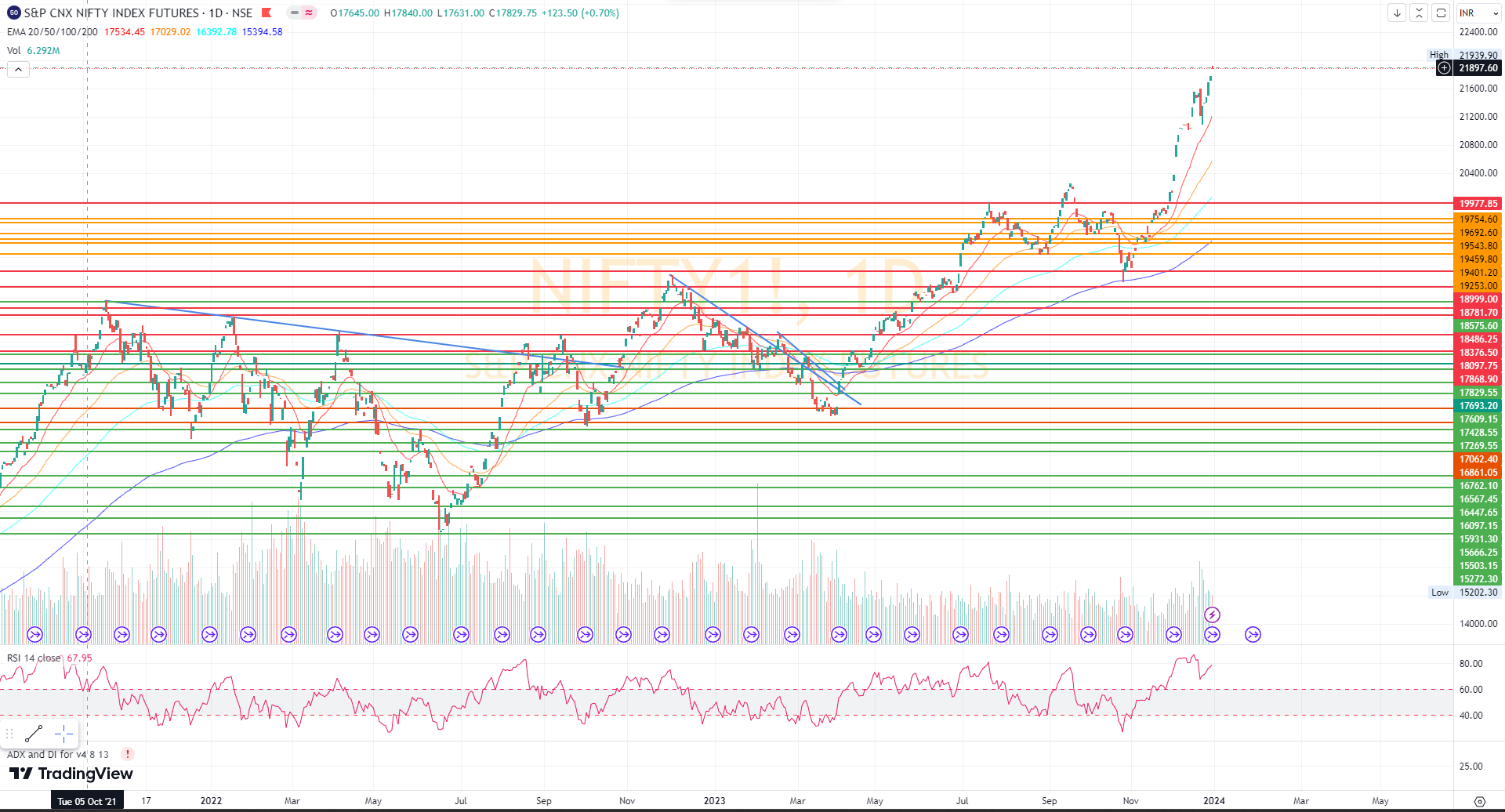Viewport: 1505px width, 812px height.
Task: Click the open price O17645.00
Action: [x=355, y=13]
